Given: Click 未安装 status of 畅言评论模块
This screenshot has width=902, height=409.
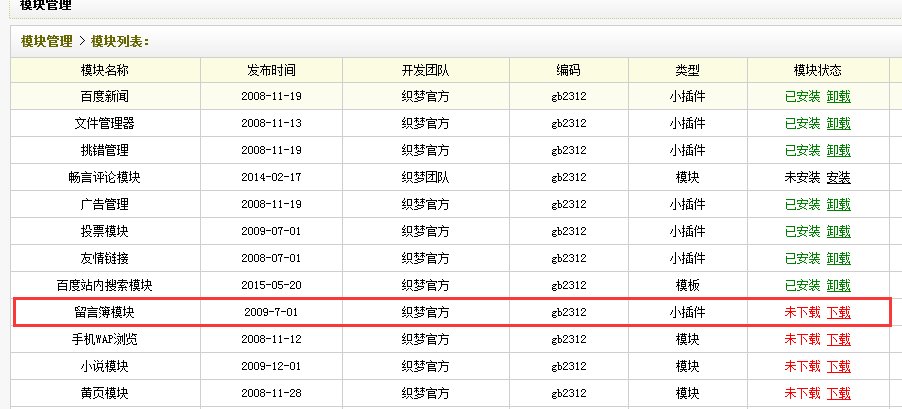Looking at the screenshot, I should (x=802, y=178).
